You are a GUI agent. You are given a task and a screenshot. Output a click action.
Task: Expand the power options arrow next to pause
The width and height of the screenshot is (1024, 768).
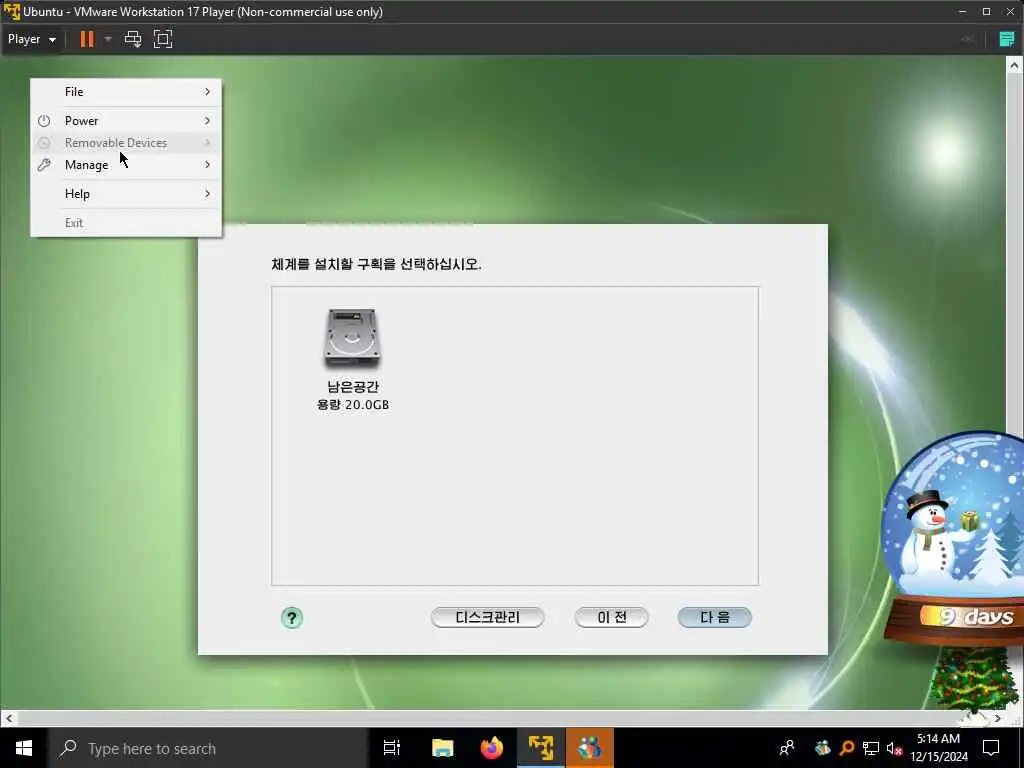click(108, 39)
